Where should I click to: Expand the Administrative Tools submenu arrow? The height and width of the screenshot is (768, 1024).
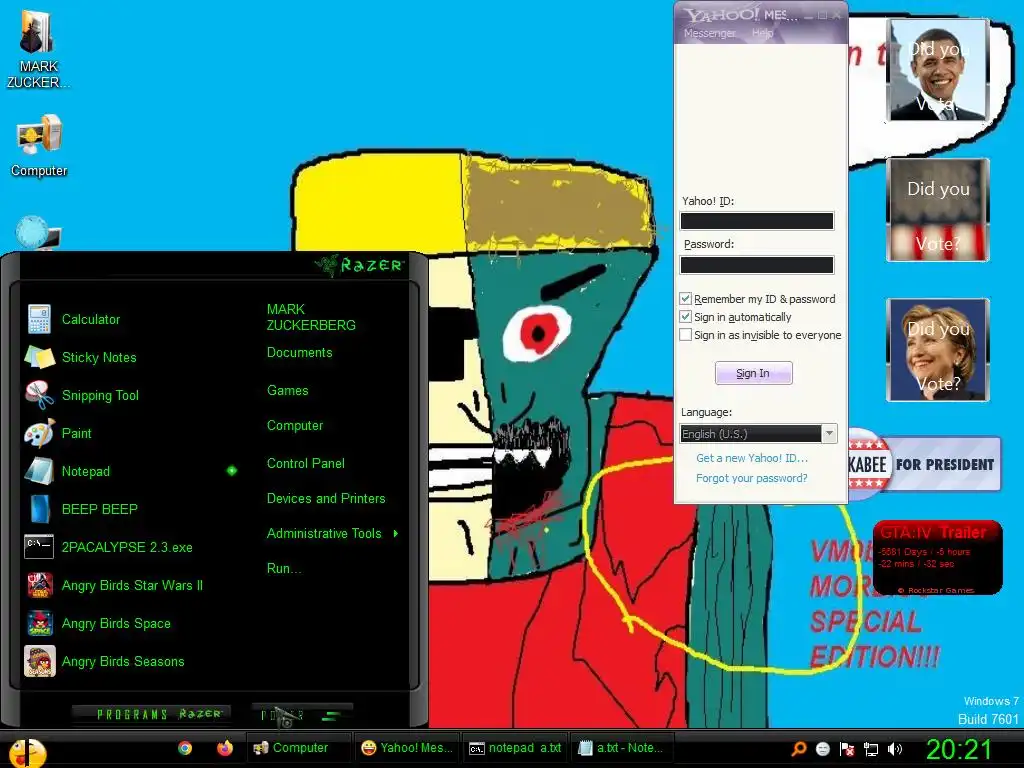point(396,534)
